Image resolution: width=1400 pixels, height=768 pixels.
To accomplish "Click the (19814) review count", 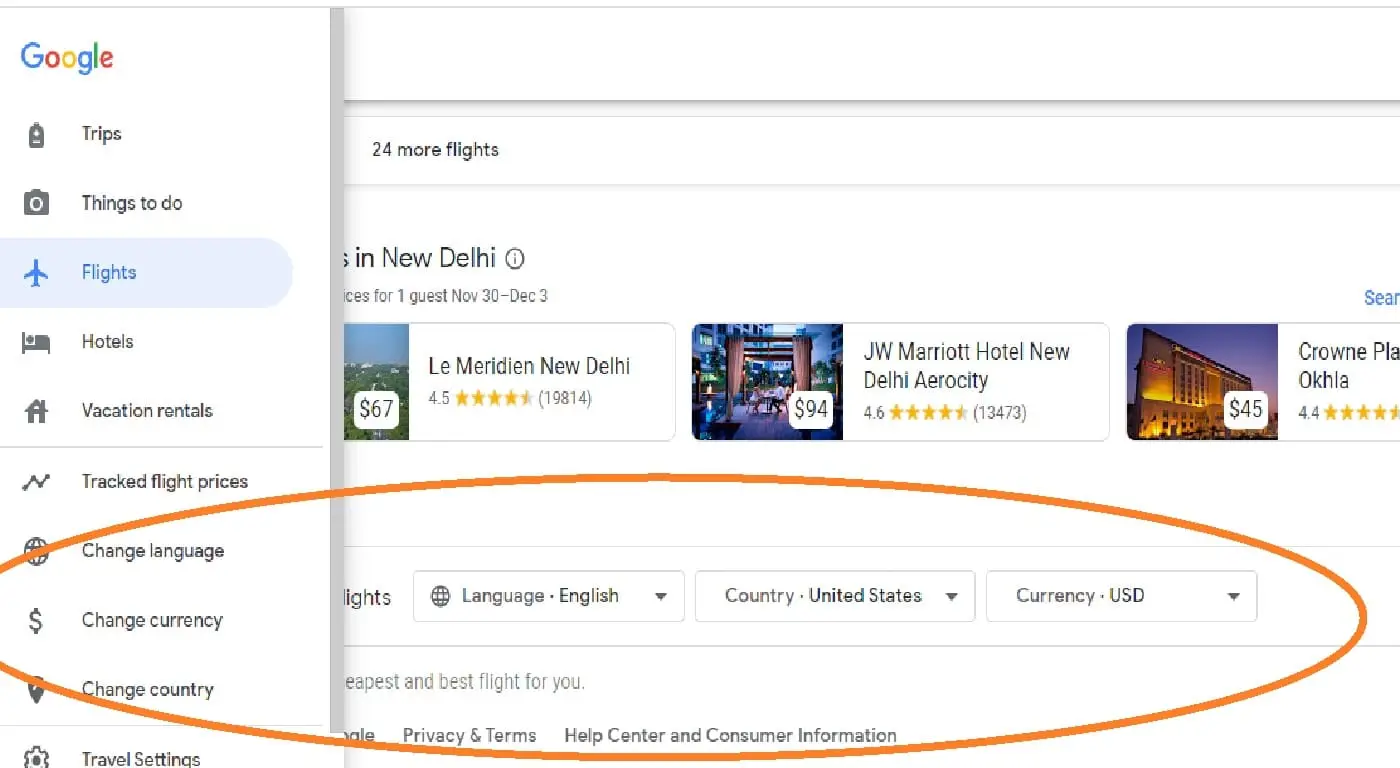I will [x=565, y=399].
